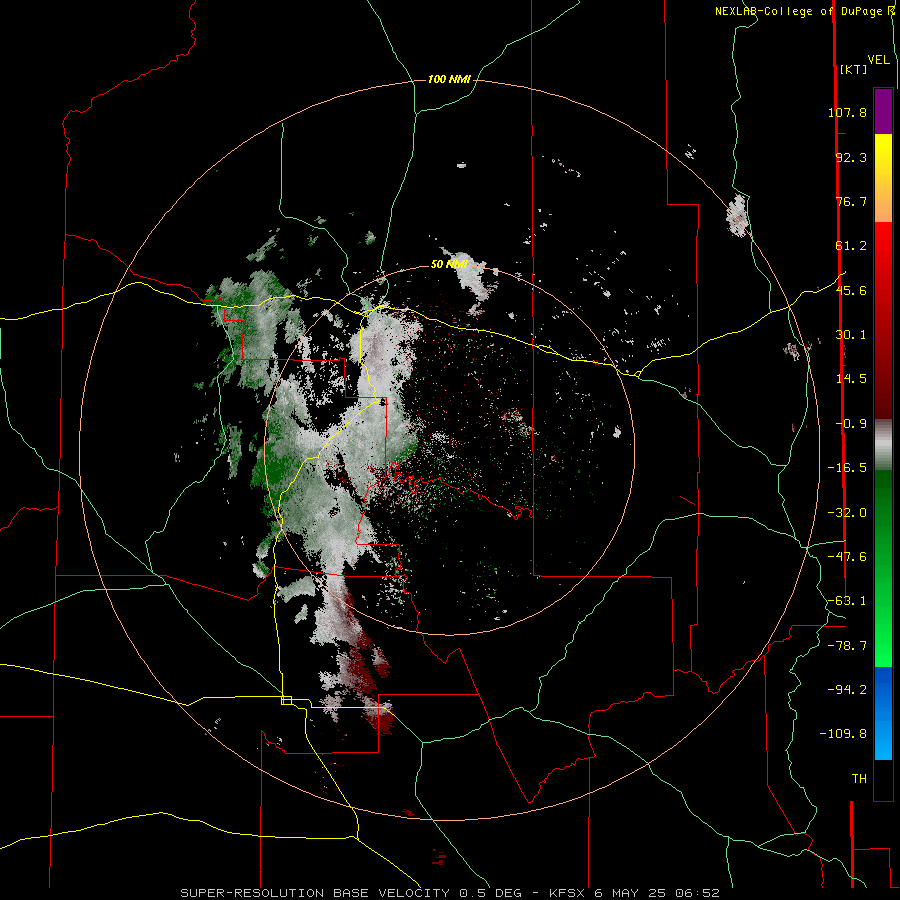Click the -16.5 value on velocity scale
Image resolution: width=900 pixels, height=900 pixels.
click(x=847, y=468)
